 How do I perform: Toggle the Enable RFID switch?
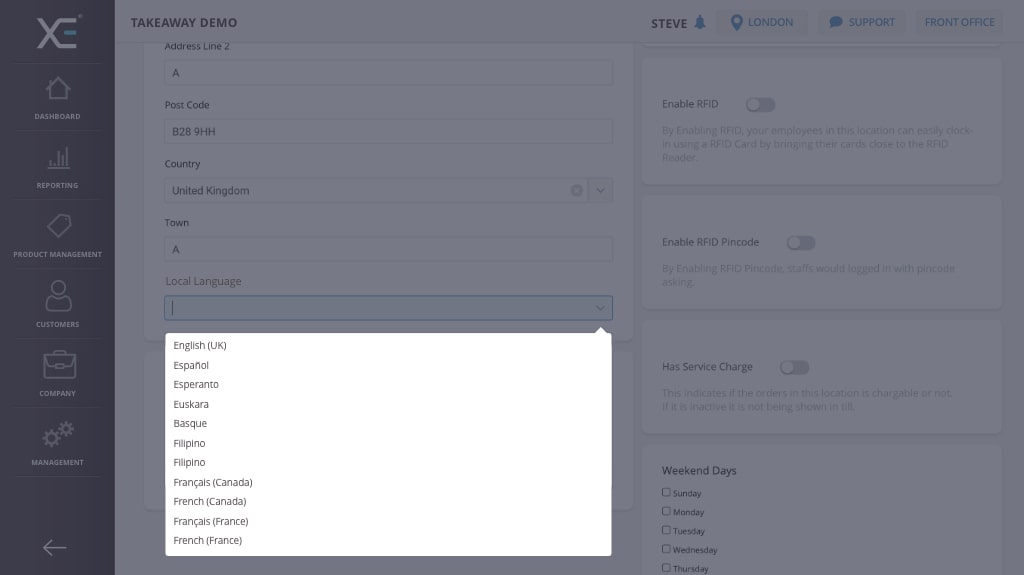click(760, 104)
